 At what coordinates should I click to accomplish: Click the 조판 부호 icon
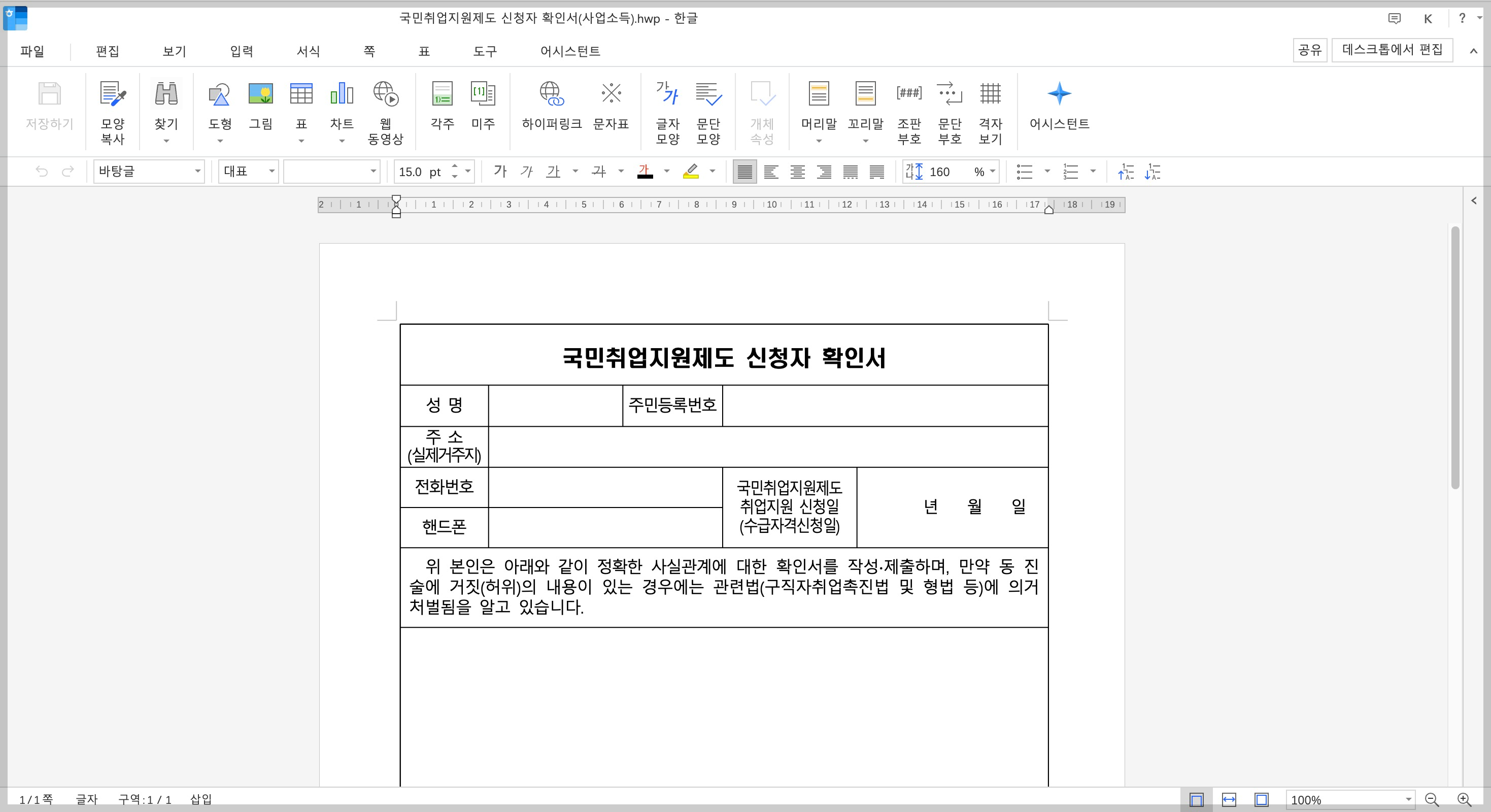[909, 94]
